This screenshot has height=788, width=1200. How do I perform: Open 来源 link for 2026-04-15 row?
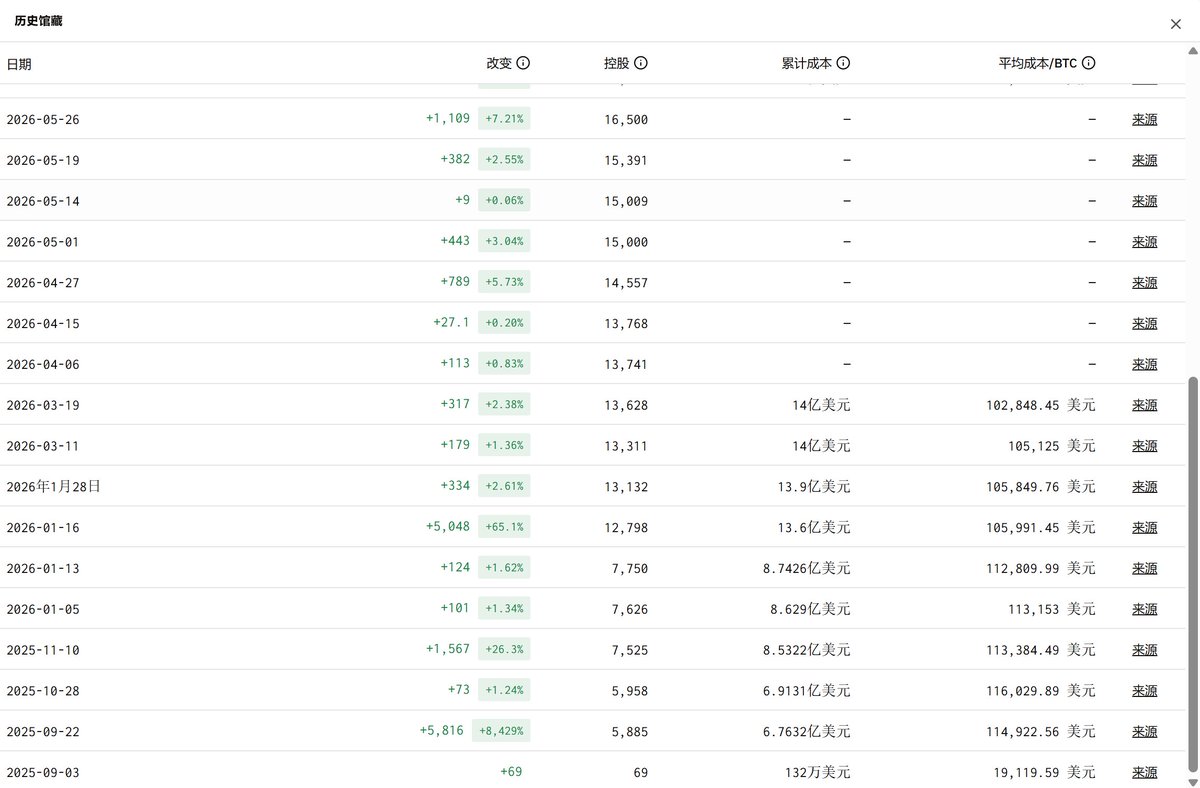click(x=1144, y=323)
